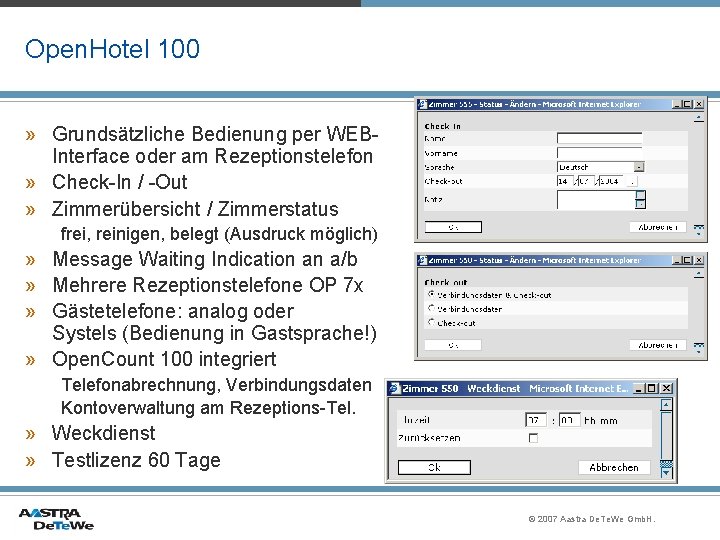Image resolution: width=720 pixels, height=540 pixels.
Task: Confirm Check-in form with Ok button
Action: 453,227
